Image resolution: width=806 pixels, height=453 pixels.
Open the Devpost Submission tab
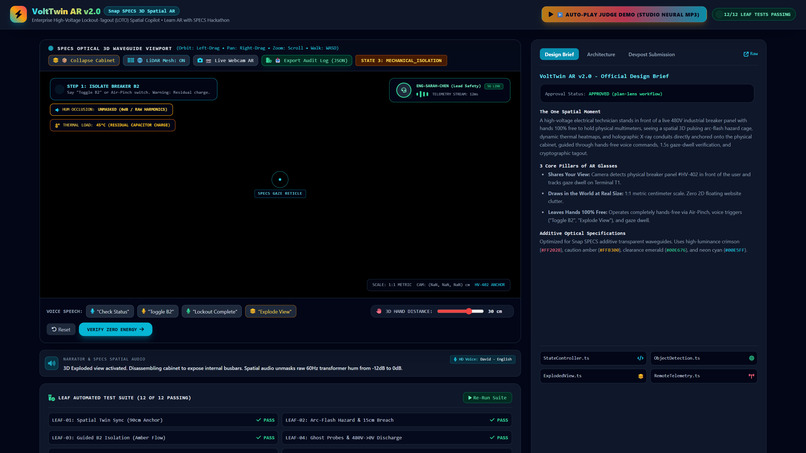coord(651,54)
